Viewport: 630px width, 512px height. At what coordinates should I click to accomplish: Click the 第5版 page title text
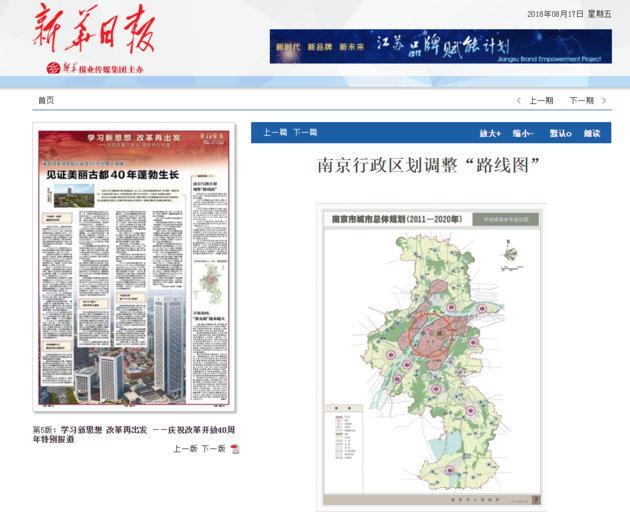(134, 434)
